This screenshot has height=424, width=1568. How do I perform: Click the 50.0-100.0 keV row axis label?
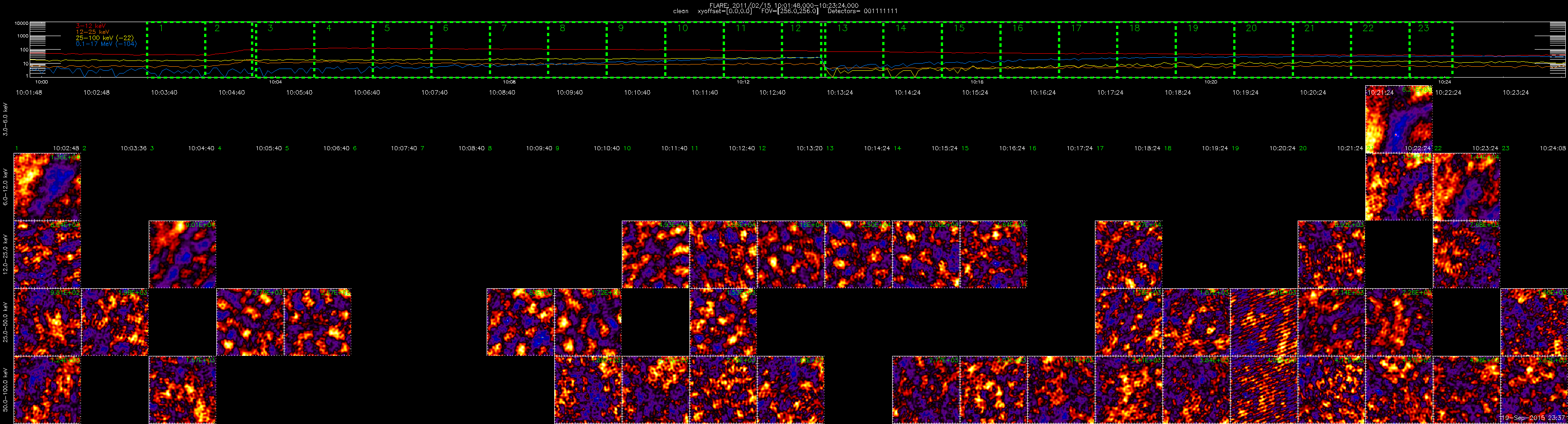[x=5, y=389]
